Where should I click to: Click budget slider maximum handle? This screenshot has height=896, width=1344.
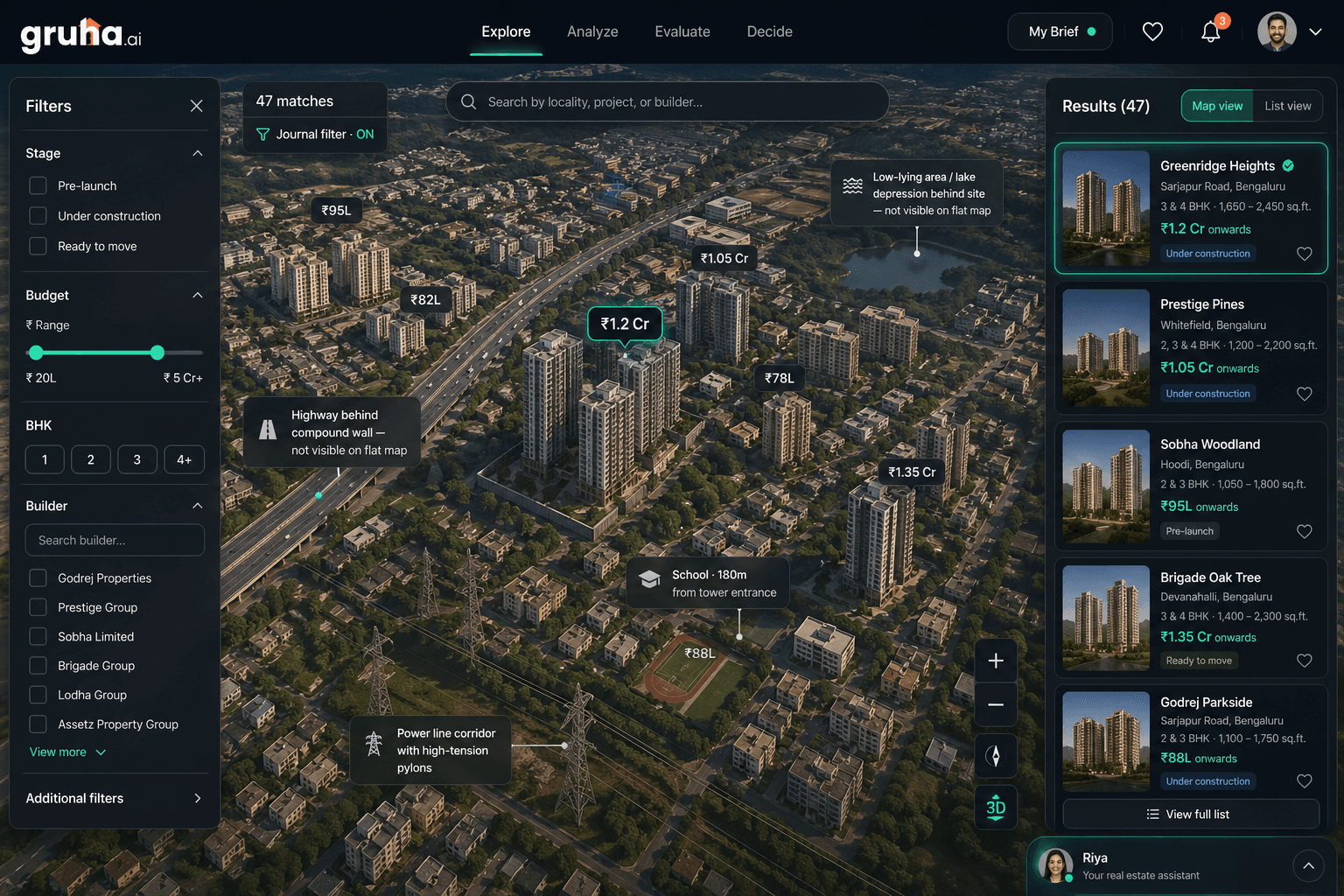pyautogui.click(x=157, y=353)
